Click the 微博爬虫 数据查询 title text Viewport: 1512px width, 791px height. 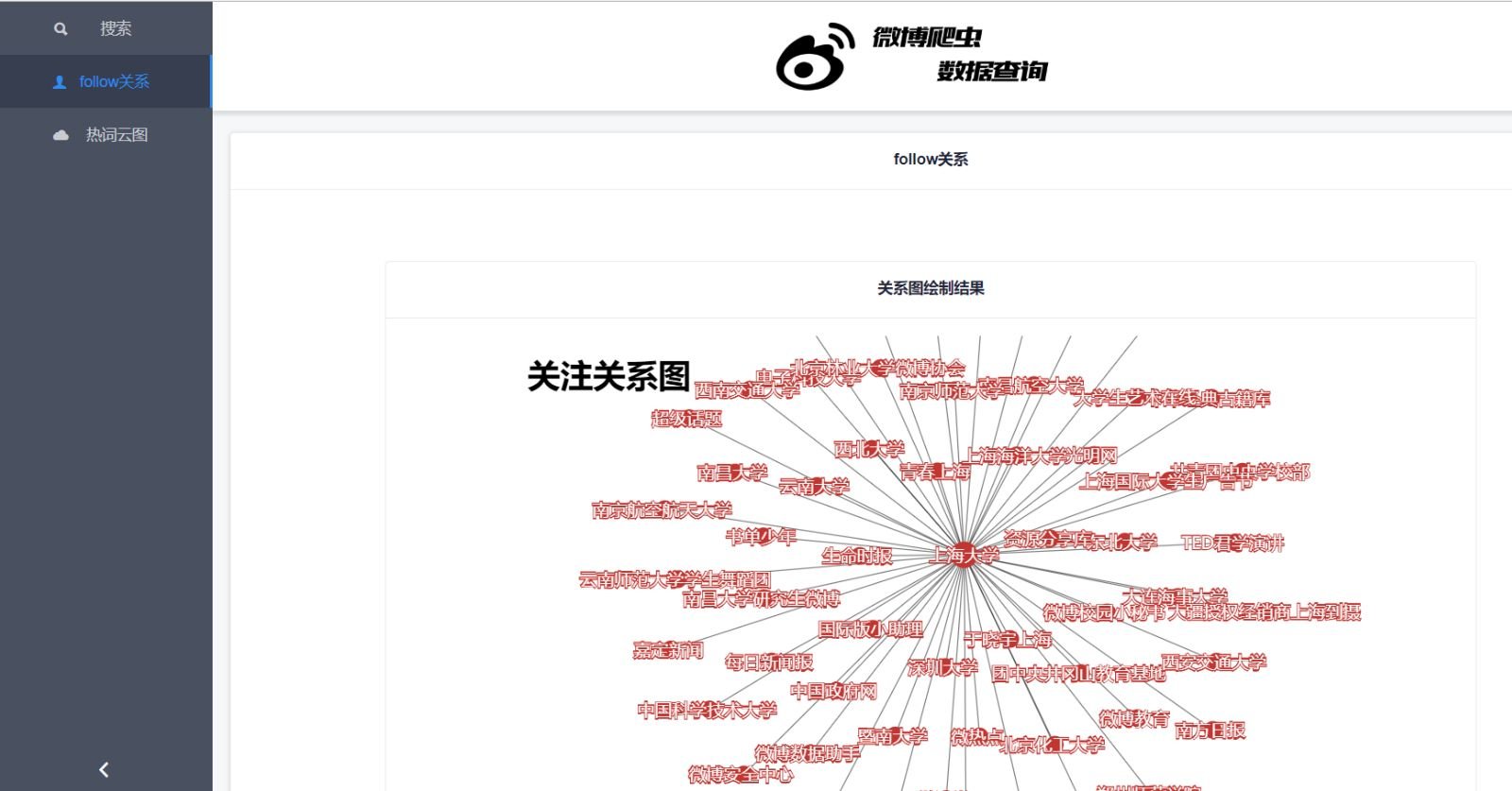point(959,54)
